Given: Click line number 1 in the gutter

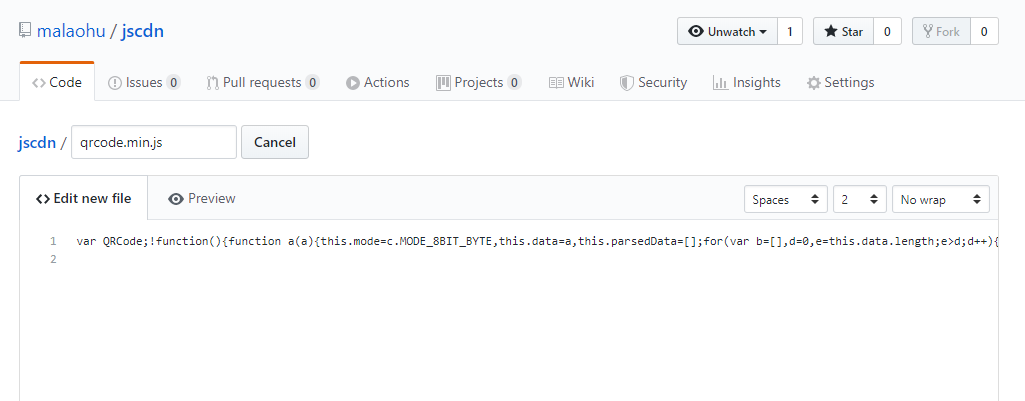Looking at the screenshot, I should click(x=54, y=241).
